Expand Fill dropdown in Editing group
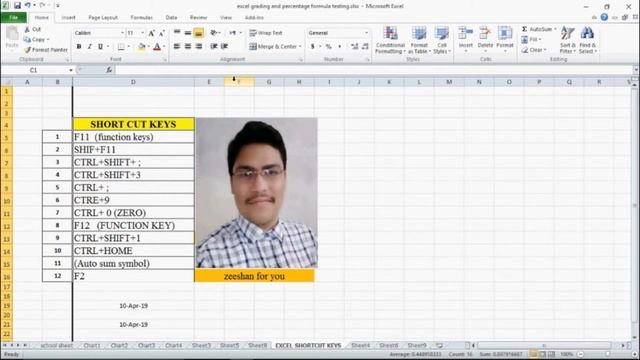Image resolution: width=640 pixels, height=360 pixels. pos(540,40)
